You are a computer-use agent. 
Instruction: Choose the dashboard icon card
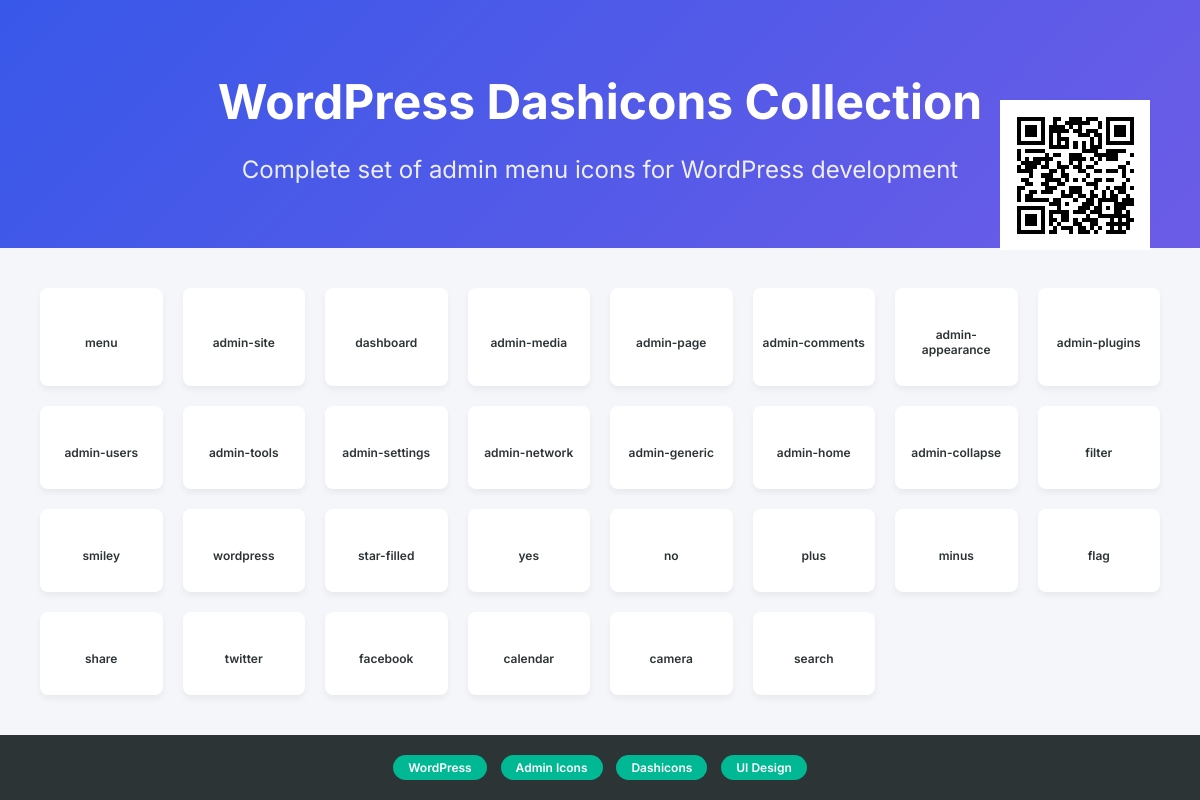(x=386, y=337)
